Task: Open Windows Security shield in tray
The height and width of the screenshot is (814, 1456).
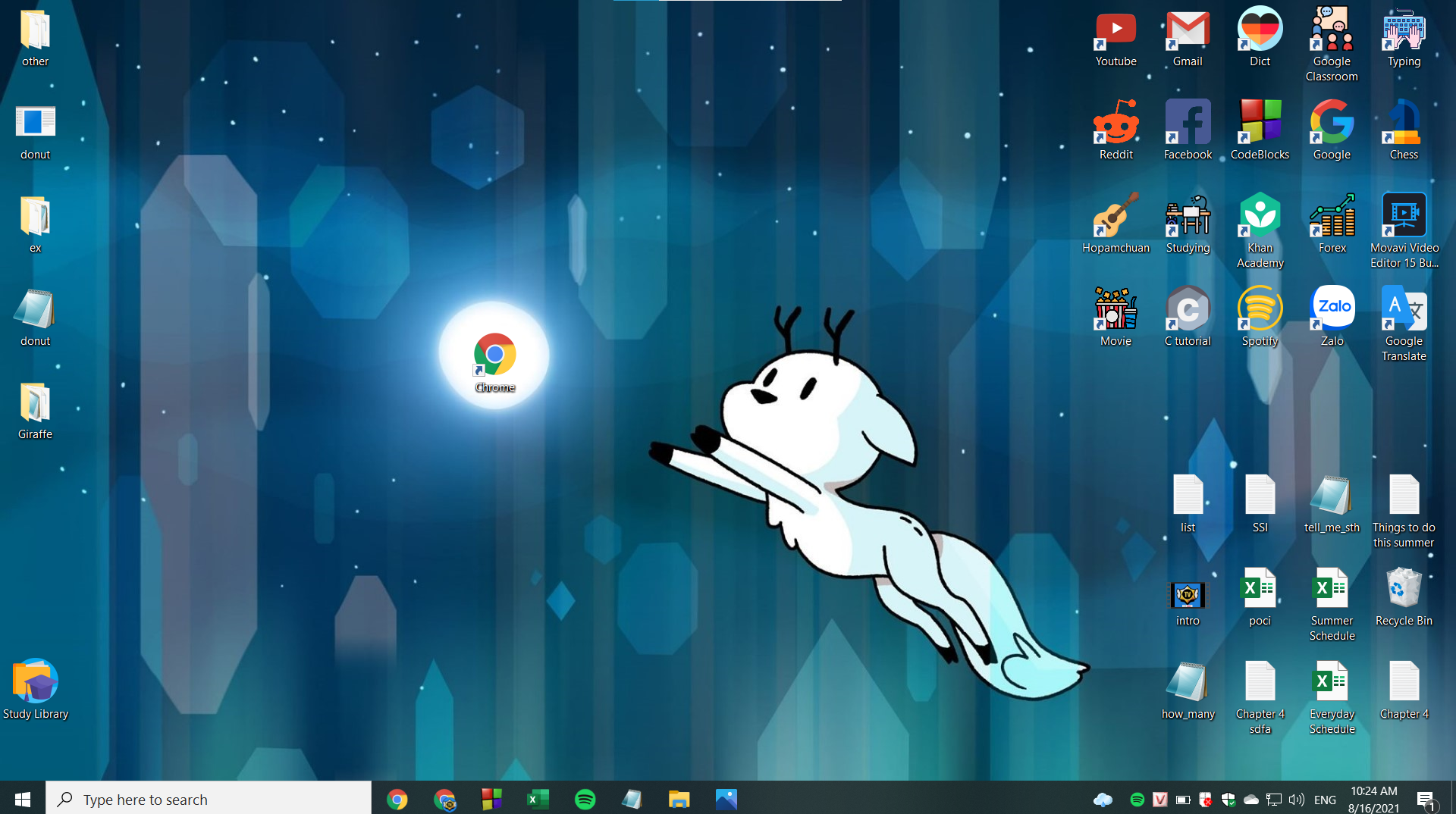Action: (1228, 800)
